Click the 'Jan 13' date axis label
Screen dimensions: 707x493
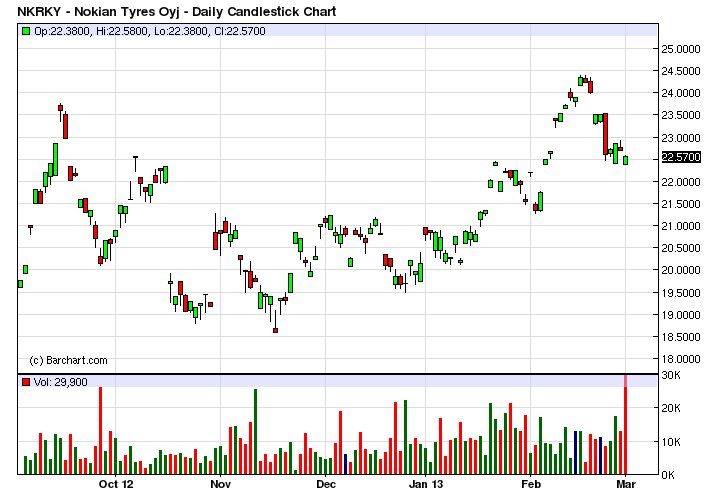426,484
